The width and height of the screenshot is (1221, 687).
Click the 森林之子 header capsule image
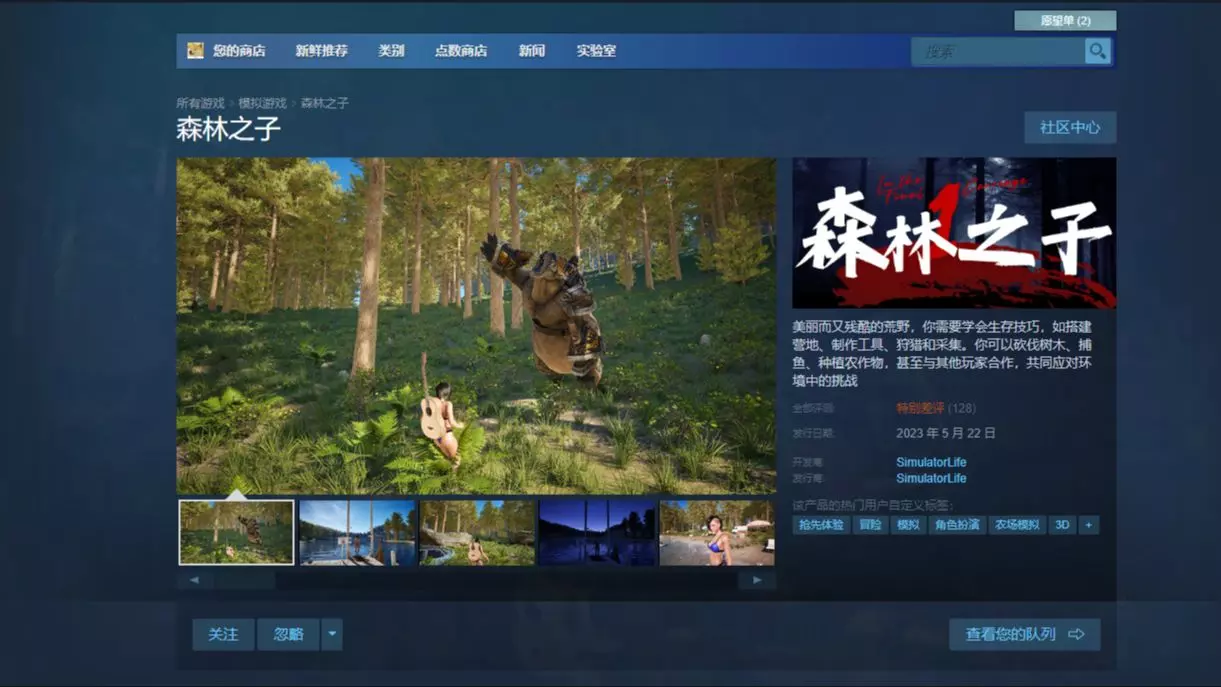click(x=954, y=233)
